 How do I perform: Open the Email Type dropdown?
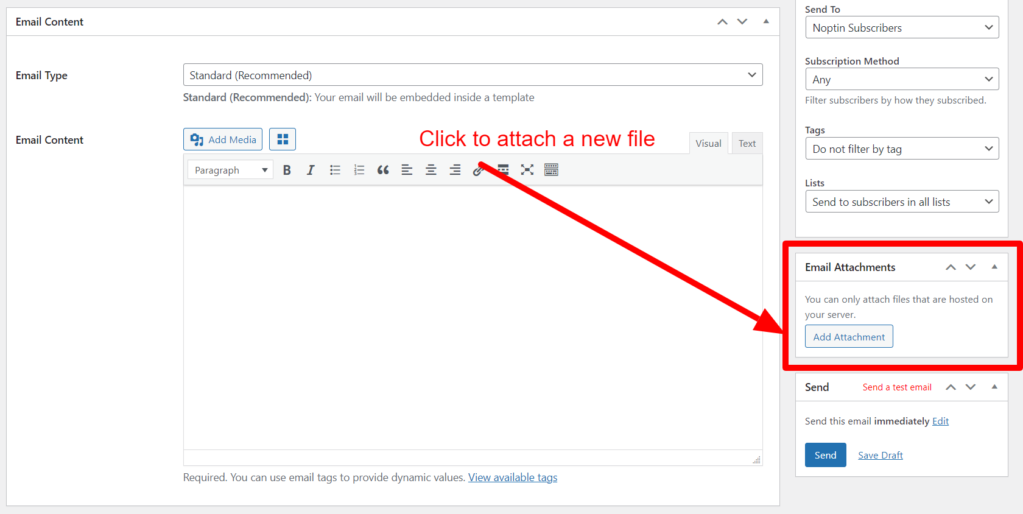(472, 75)
